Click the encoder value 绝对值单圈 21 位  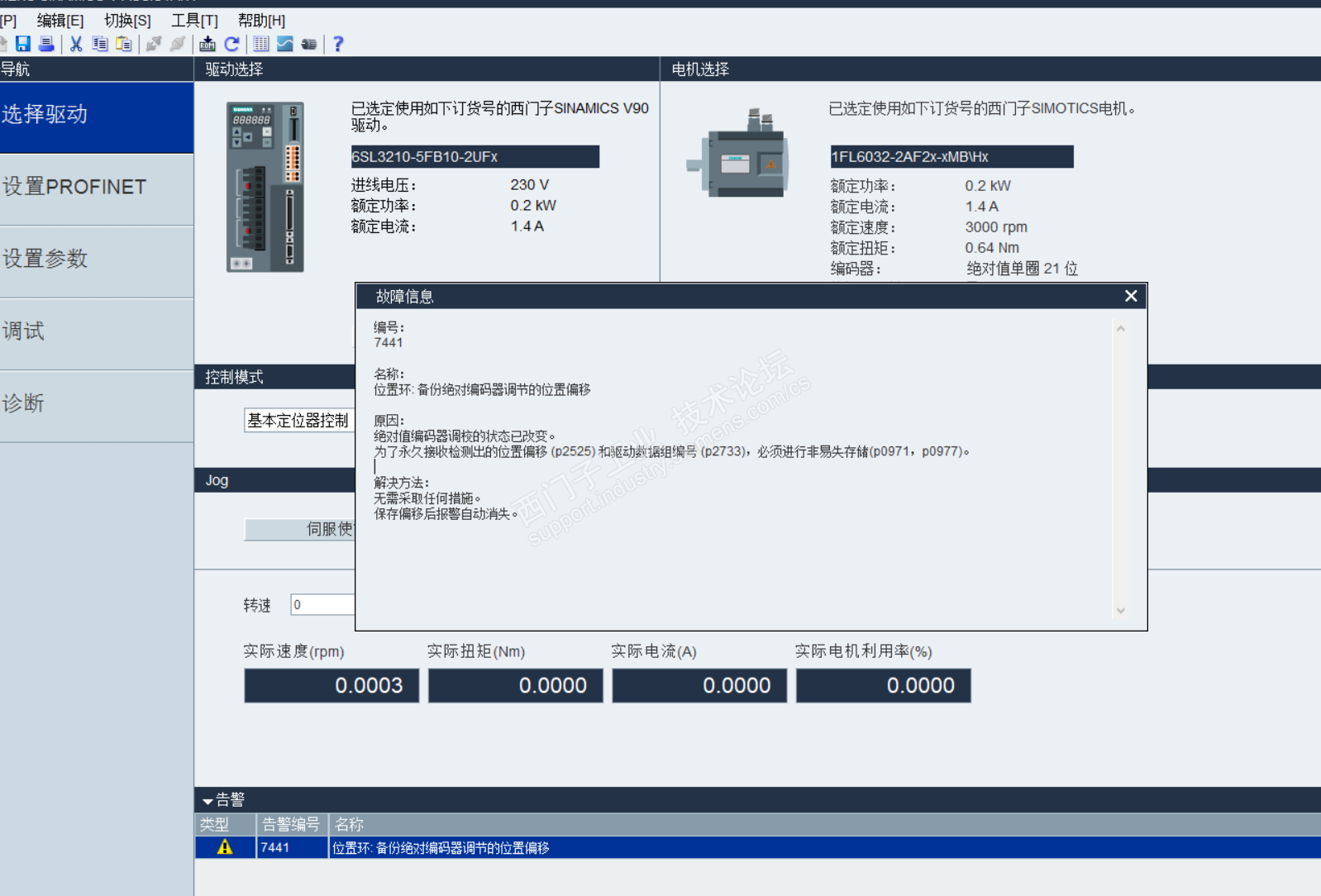(1022, 269)
